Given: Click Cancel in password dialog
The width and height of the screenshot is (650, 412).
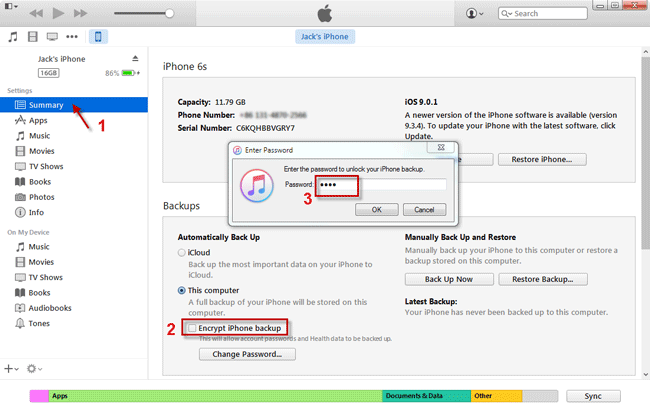Looking at the screenshot, I should click(x=424, y=209).
